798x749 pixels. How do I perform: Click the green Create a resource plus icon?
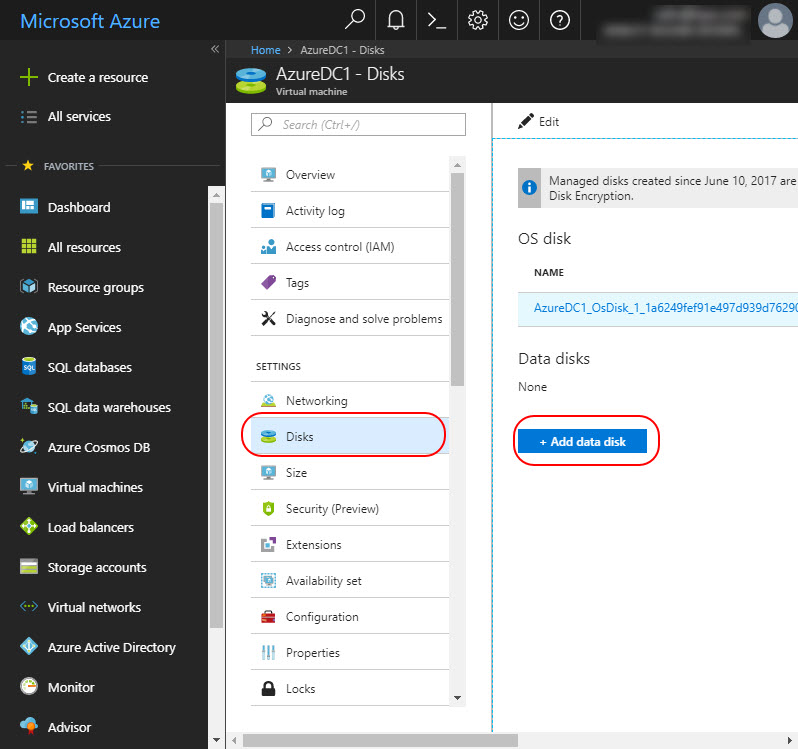pyautogui.click(x=29, y=77)
